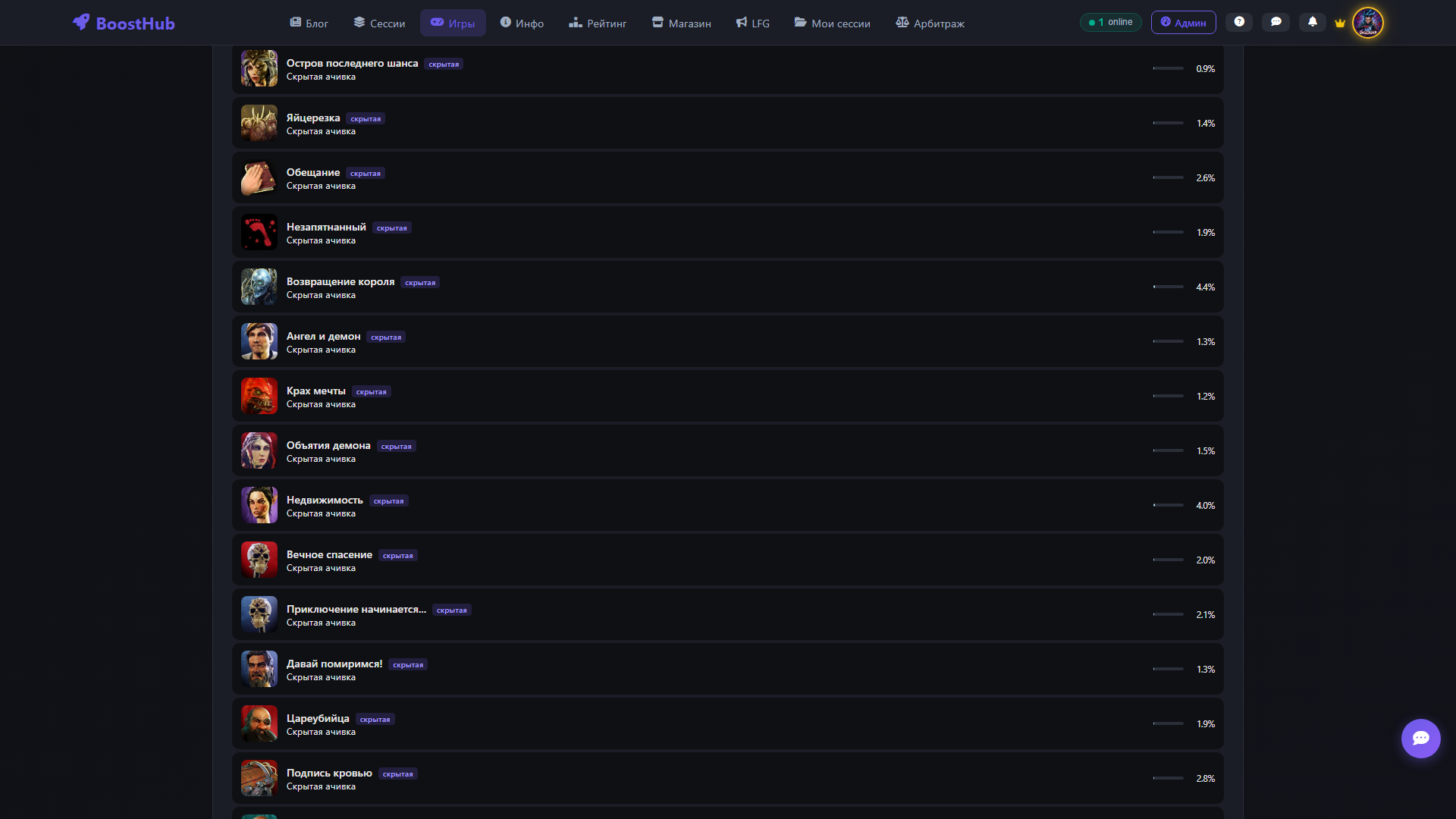Click the '1 online' status badge
1456x819 pixels.
[x=1110, y=22]
